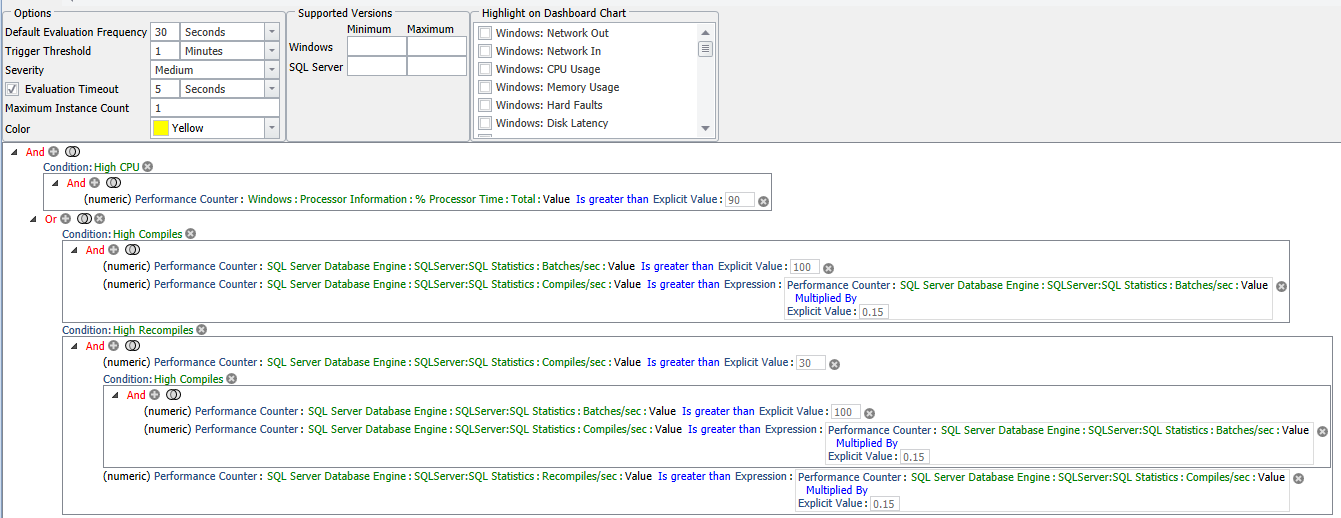Add item to And directly under High Recompiles
This screenshot has height=518, width=1341.
pyautogui.click(x=113, y=346)
